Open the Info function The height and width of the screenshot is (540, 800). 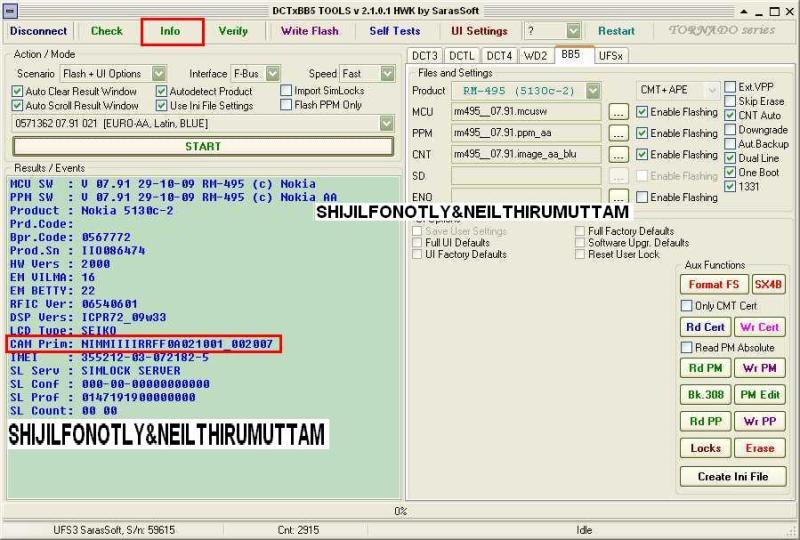[x=170, y=31]
